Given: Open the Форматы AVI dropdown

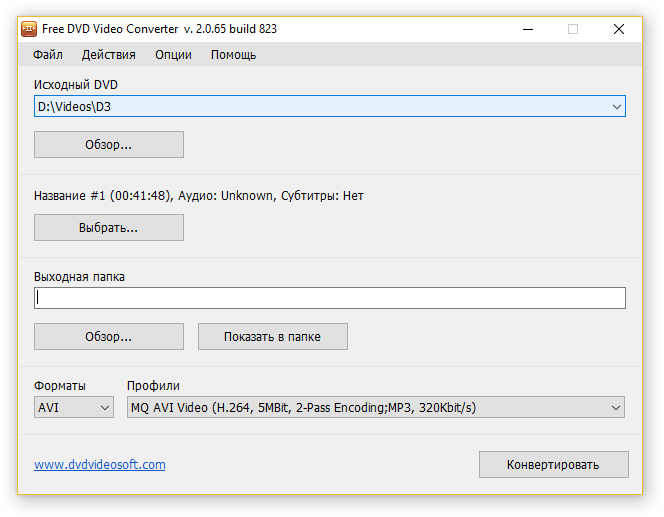Looking at the screenshot, I should (x=74, y=407).
